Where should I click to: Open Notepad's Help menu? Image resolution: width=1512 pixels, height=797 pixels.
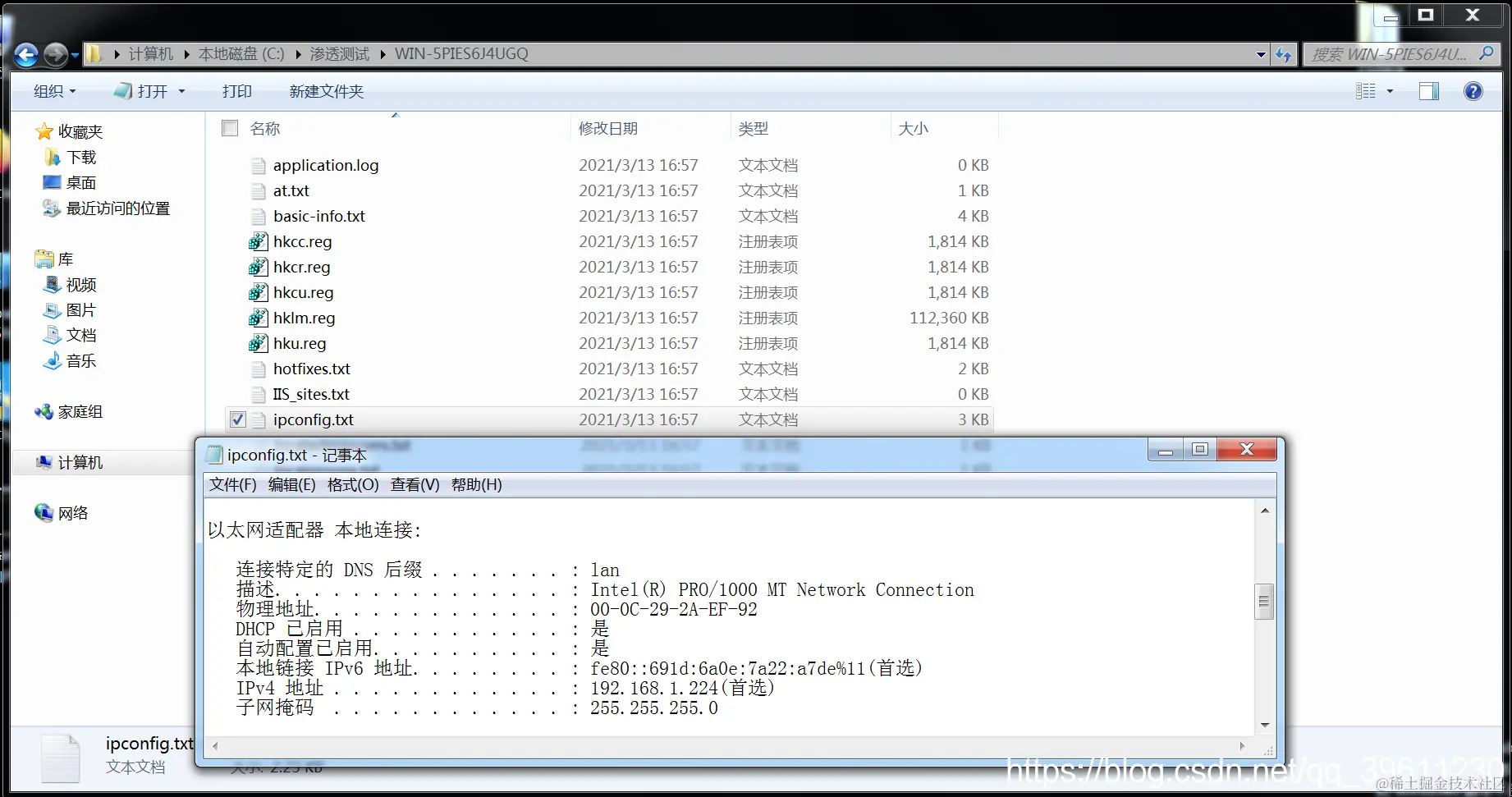click(476, 484)
